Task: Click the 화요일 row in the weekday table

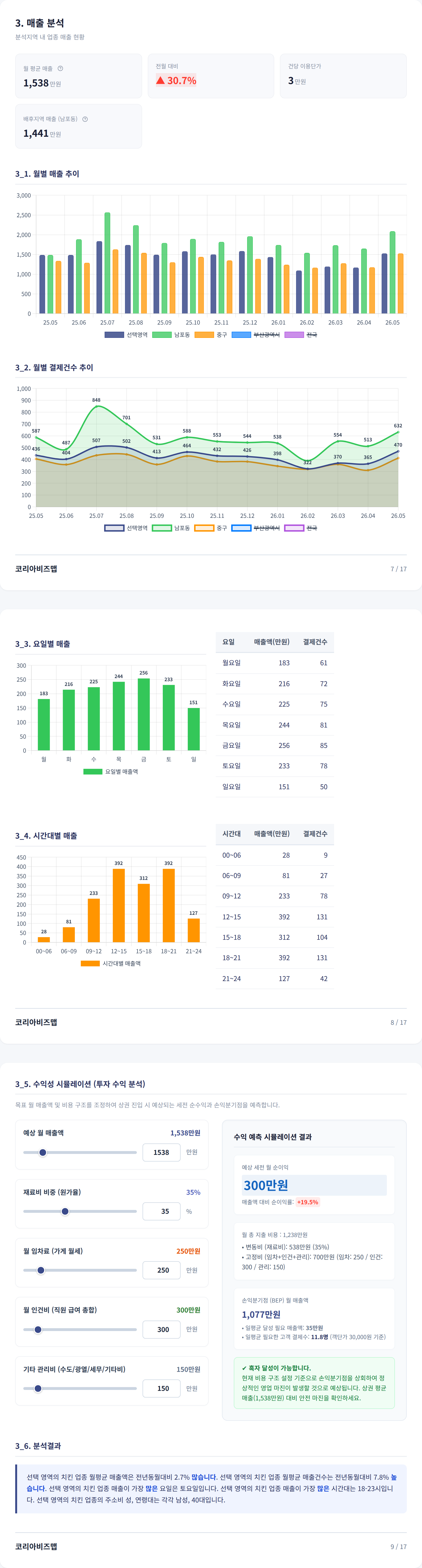Action: click(275, 684)
